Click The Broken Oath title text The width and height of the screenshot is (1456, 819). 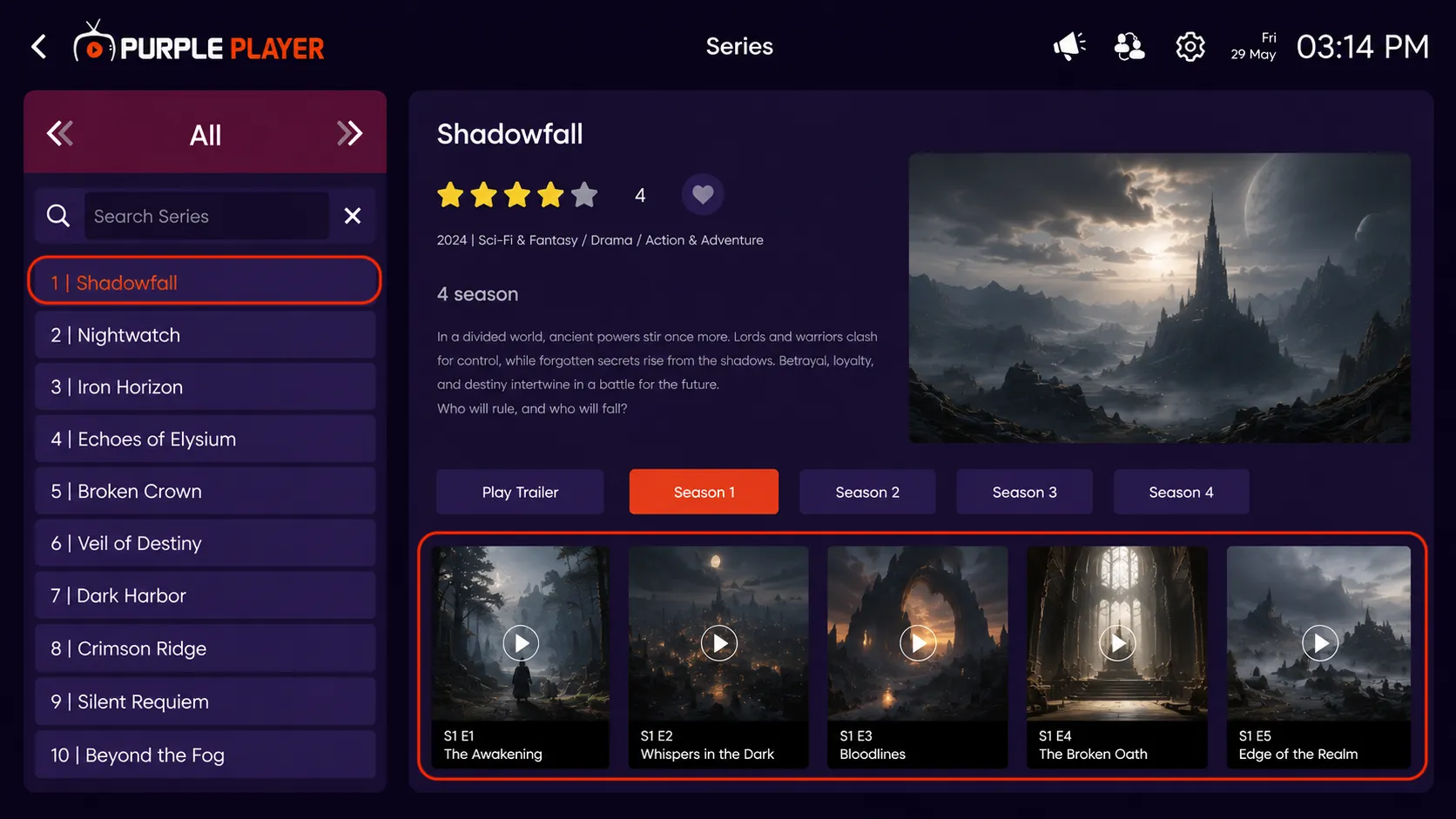[1093, 754]
